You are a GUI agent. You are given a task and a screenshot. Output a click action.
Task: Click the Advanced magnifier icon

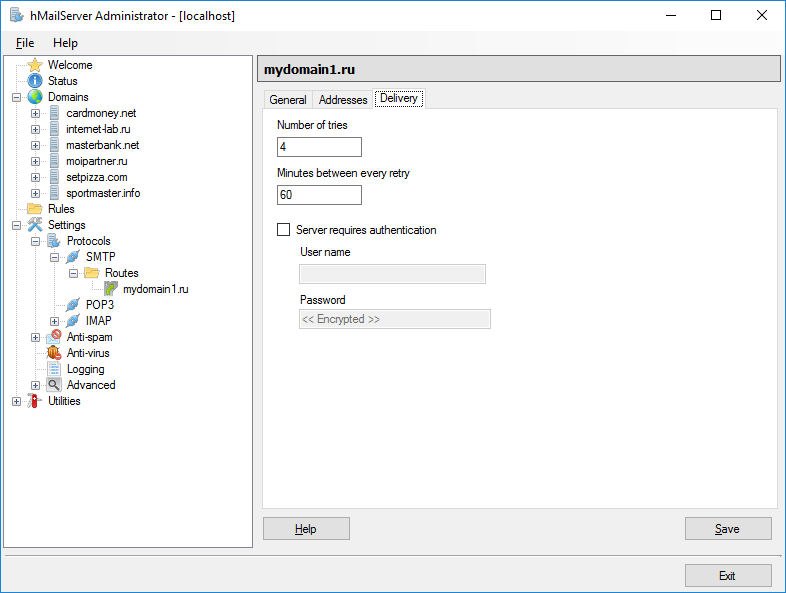click(54, 385)
